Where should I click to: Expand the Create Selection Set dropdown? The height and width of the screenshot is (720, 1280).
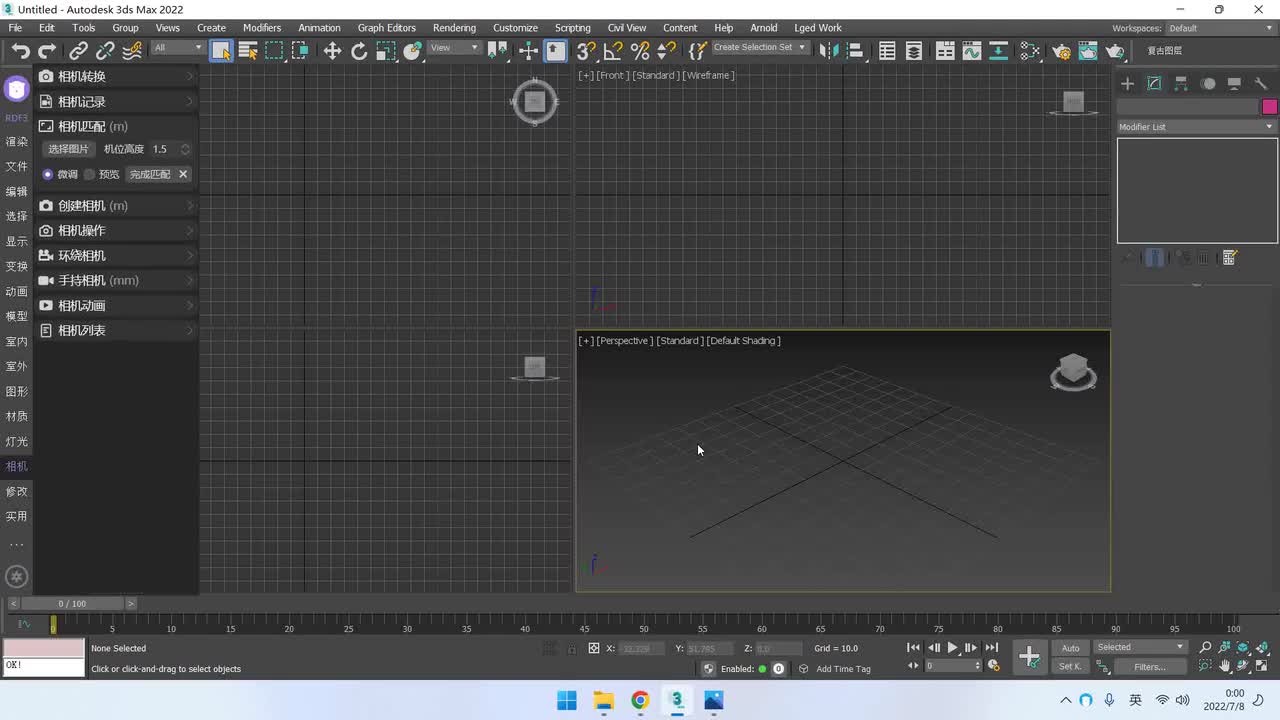(759, 47)
